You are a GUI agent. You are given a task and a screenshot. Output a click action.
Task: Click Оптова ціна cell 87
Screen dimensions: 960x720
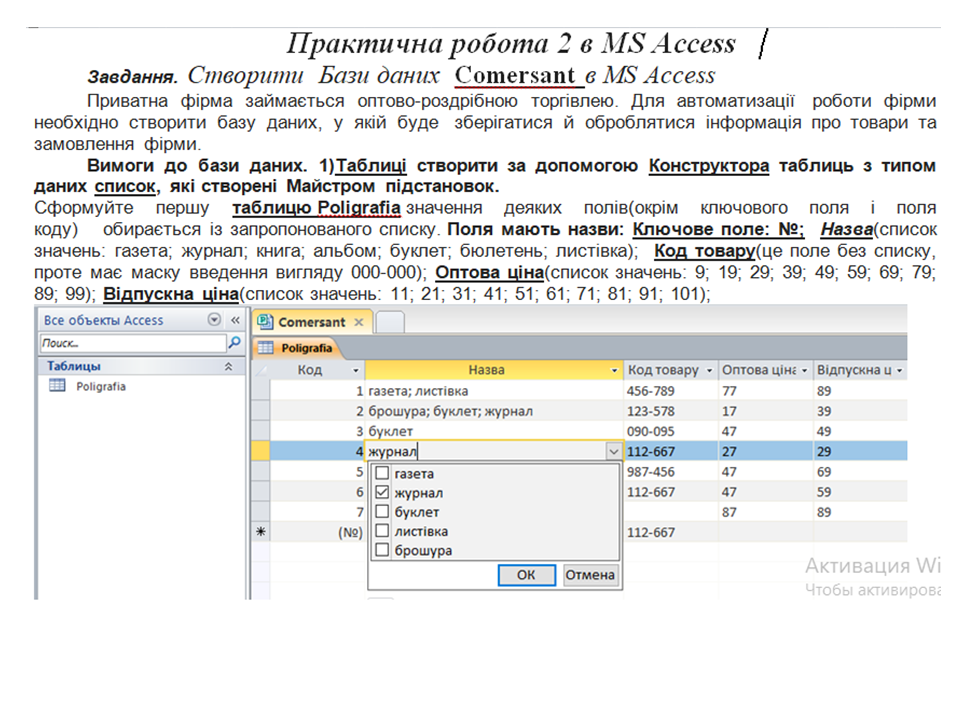[x=766, y=512]
